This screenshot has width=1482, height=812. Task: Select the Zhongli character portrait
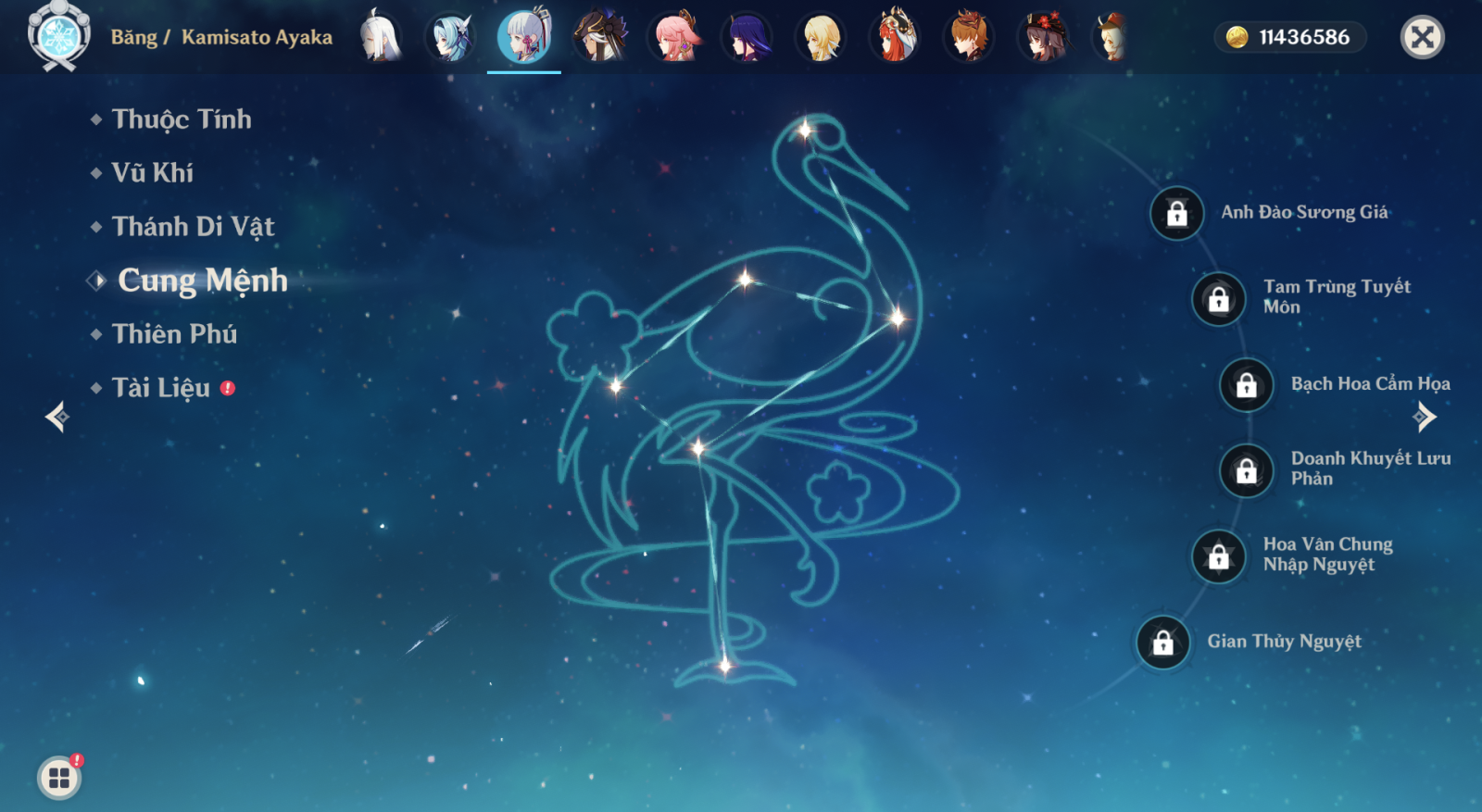coord(599,37)
